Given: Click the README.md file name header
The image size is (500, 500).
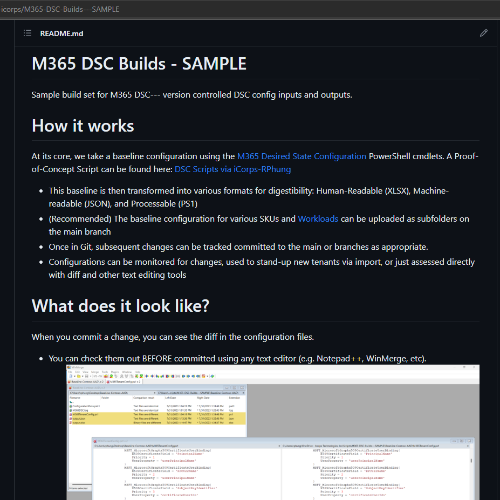Looking at the screenshot, I should pos(62,33).
